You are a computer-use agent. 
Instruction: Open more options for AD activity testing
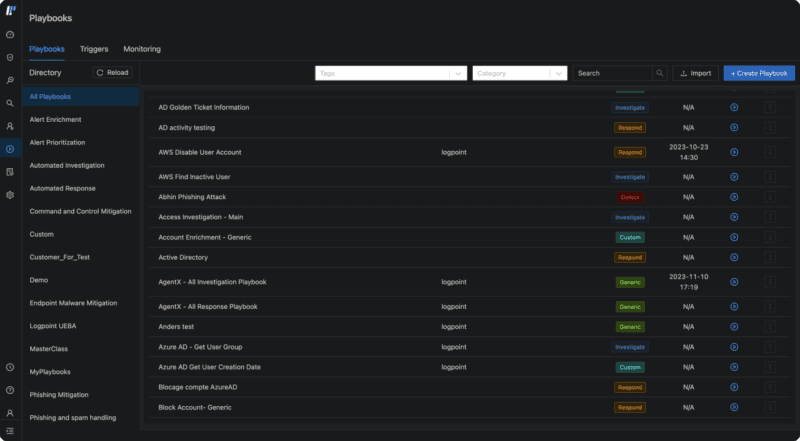(x=770, y=128)
